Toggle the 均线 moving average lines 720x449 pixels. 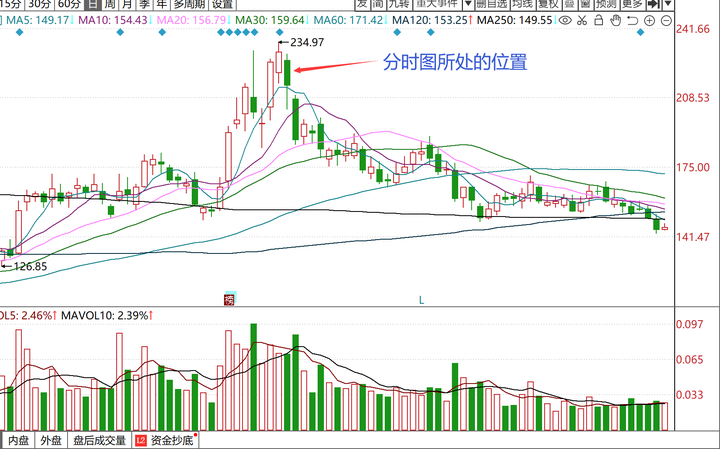click(523, 4)
